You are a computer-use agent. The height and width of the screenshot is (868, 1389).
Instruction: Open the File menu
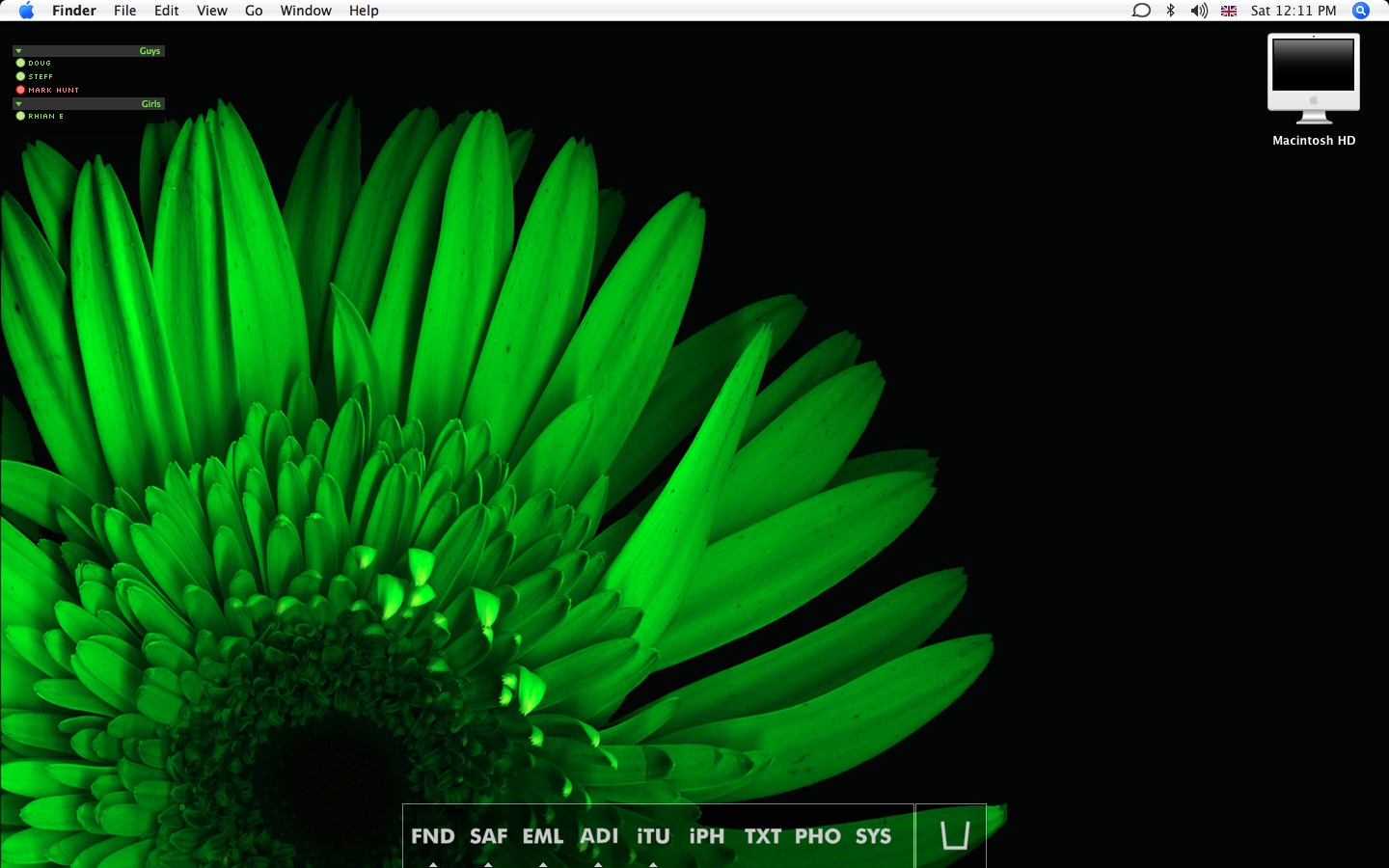click(125, 11)
